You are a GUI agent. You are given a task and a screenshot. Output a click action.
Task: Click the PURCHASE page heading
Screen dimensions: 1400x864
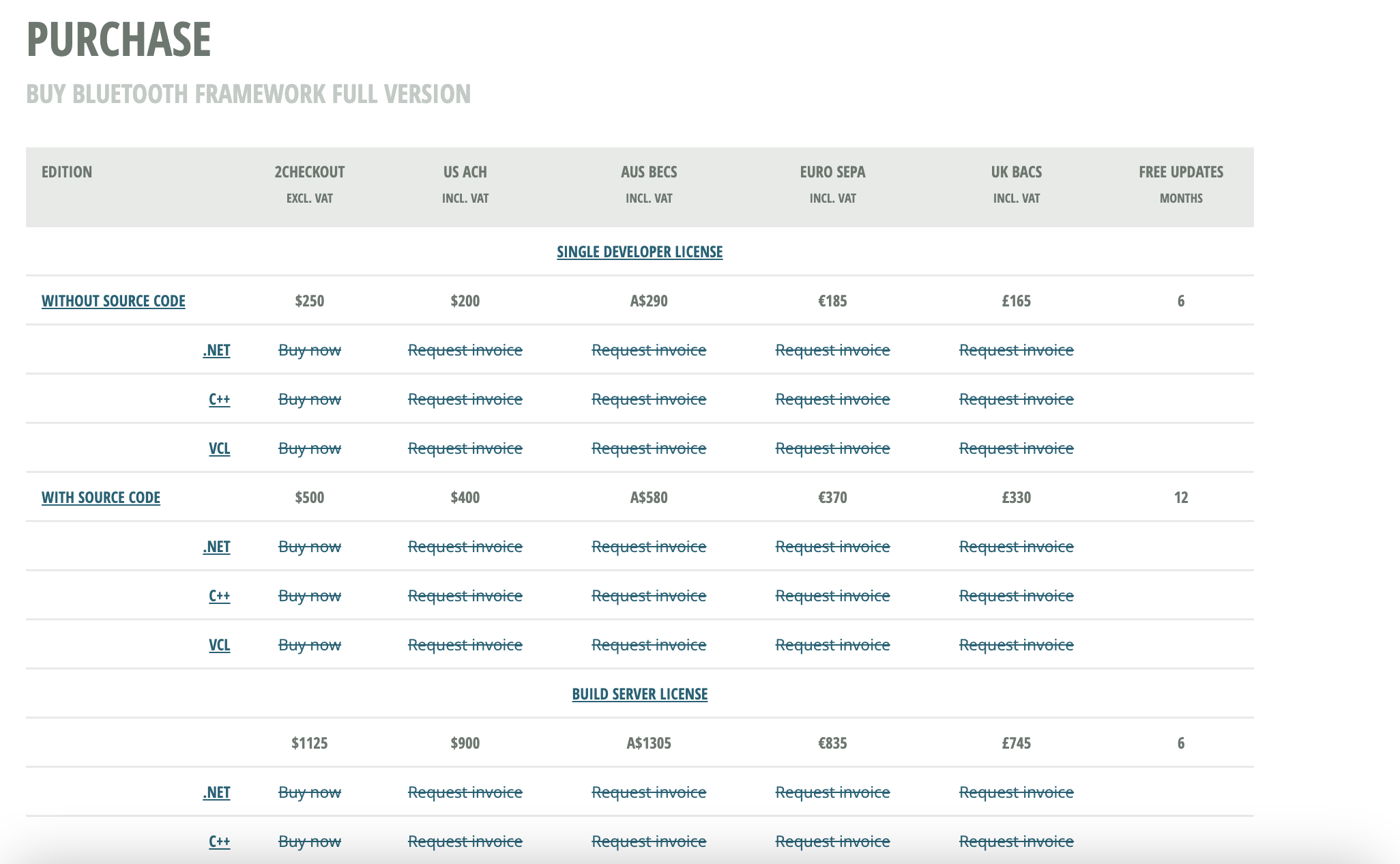click(x=119, y=39)
